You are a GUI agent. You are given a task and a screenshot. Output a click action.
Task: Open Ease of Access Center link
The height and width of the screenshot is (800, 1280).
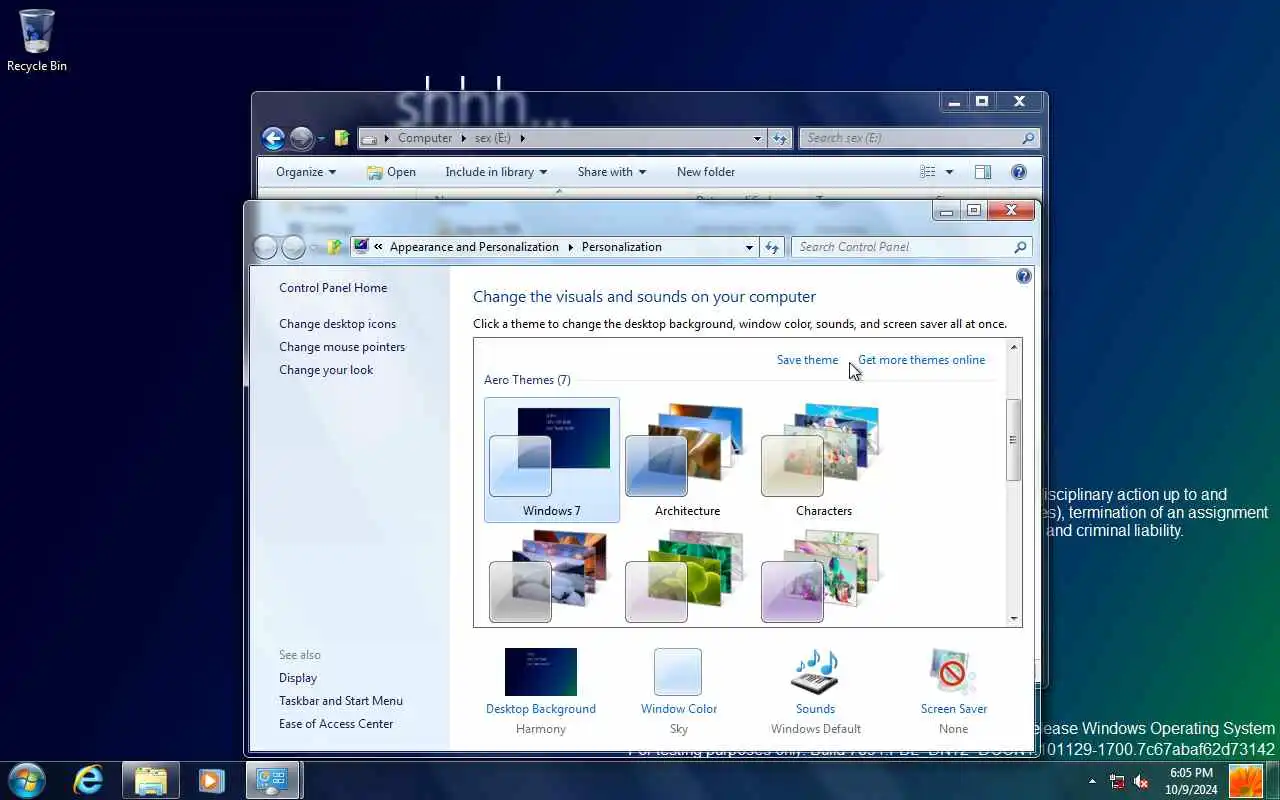click(336, 724)
